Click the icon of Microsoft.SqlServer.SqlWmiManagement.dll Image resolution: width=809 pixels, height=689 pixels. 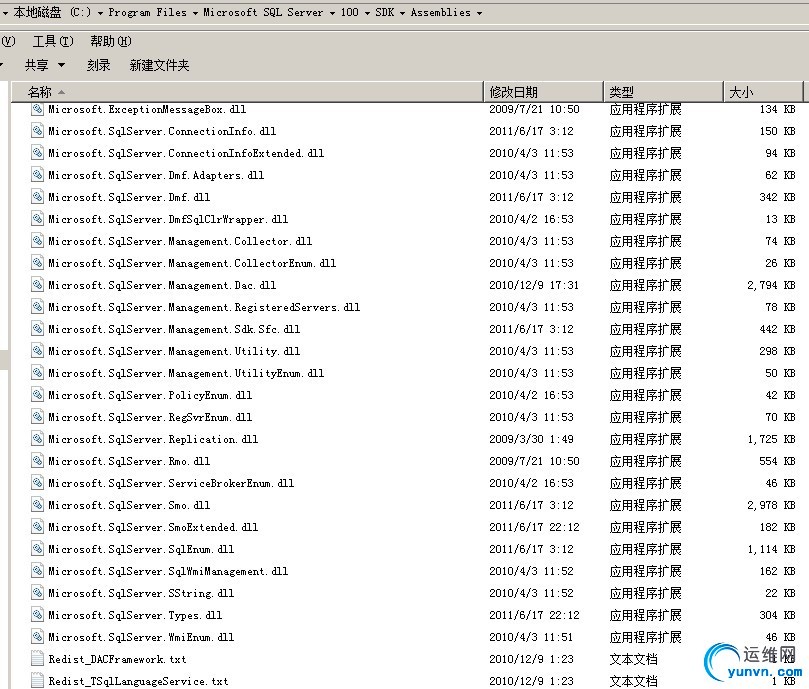click(37, 571)
